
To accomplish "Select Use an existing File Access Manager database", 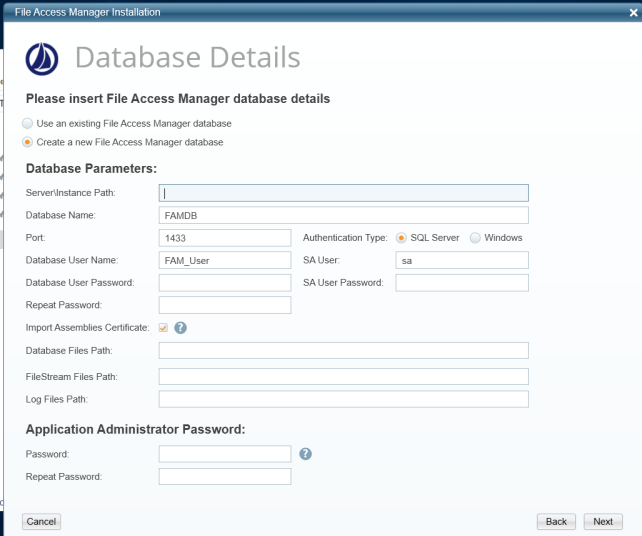I will click(27, 123).
